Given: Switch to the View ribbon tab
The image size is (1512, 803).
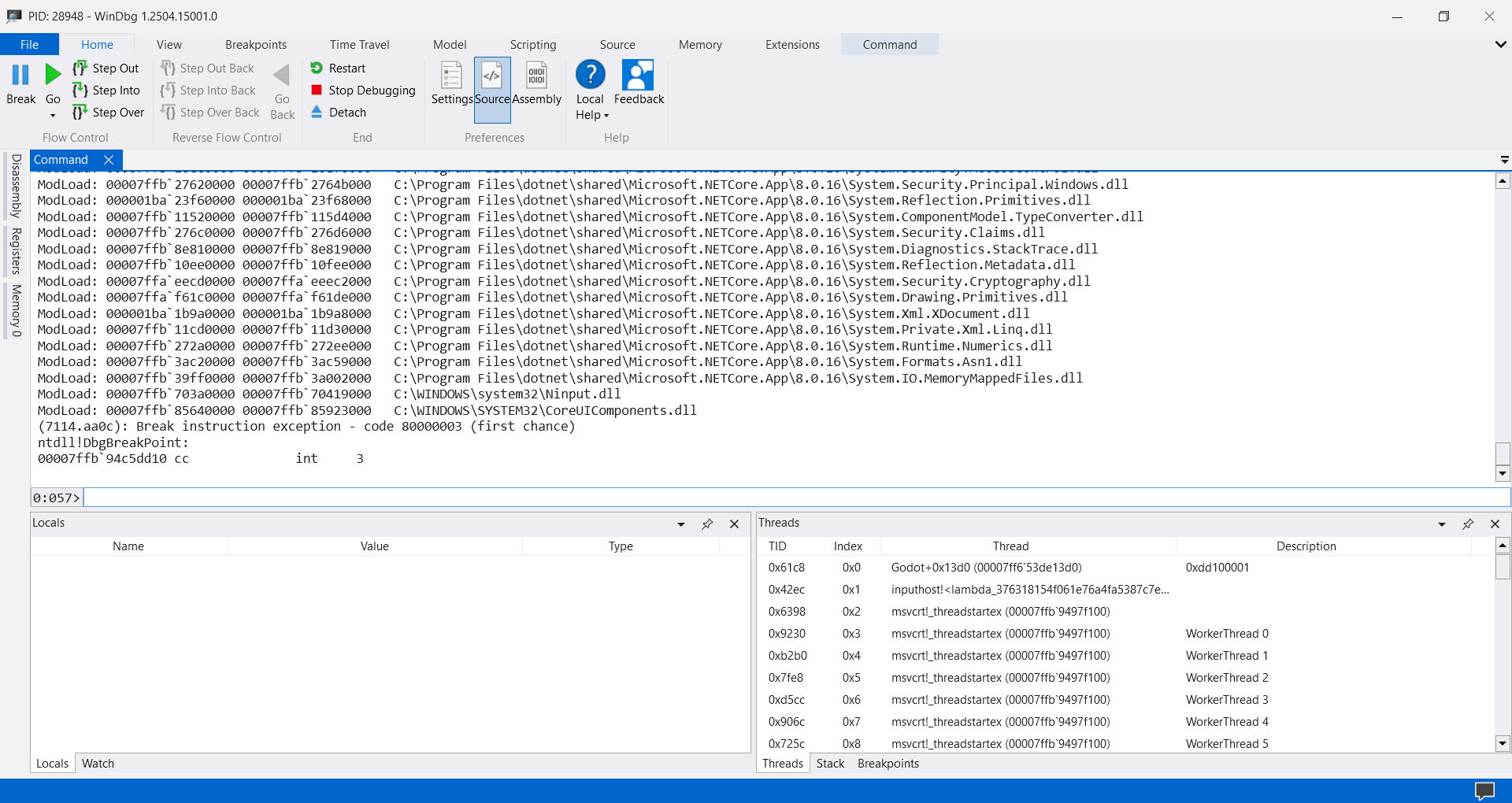Looking at the screenshot, I should pyautogui.click(x=169, y=45).
